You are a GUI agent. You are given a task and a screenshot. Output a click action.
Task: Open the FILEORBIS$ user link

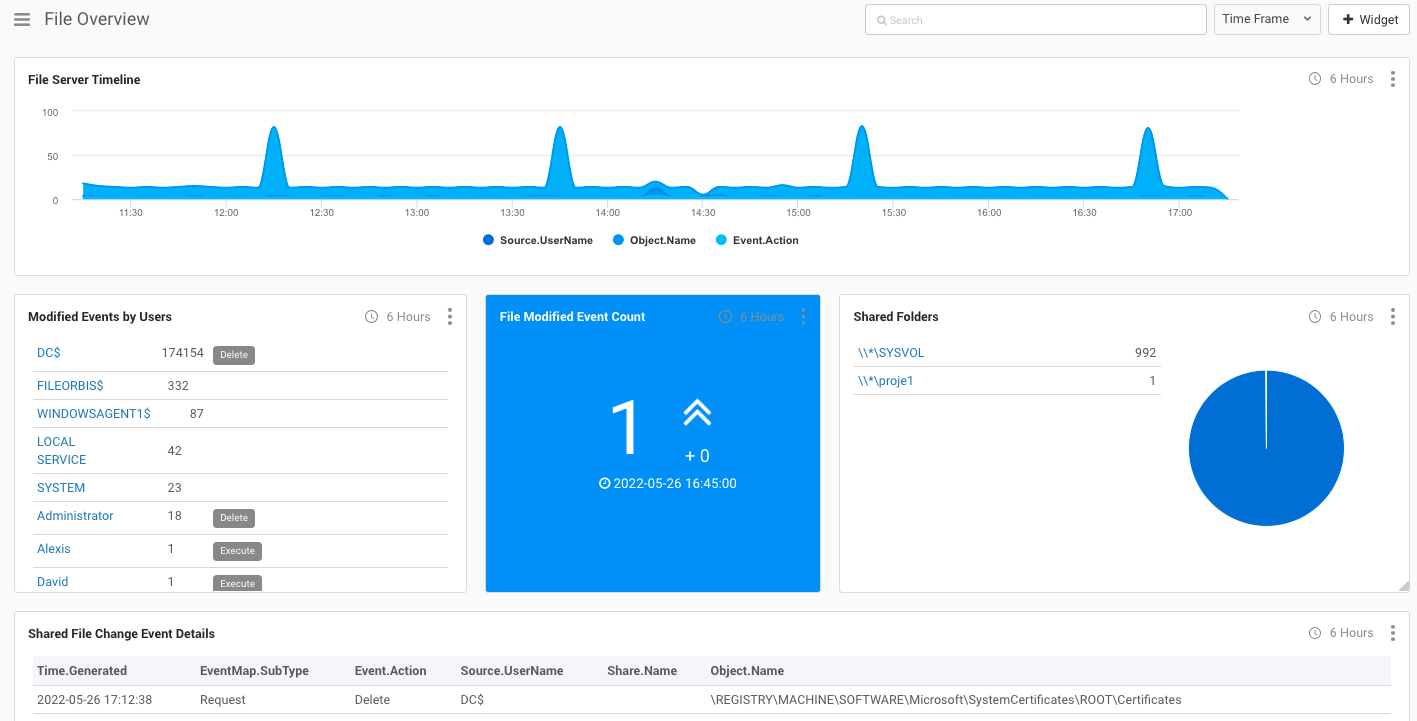pos(70,386)
